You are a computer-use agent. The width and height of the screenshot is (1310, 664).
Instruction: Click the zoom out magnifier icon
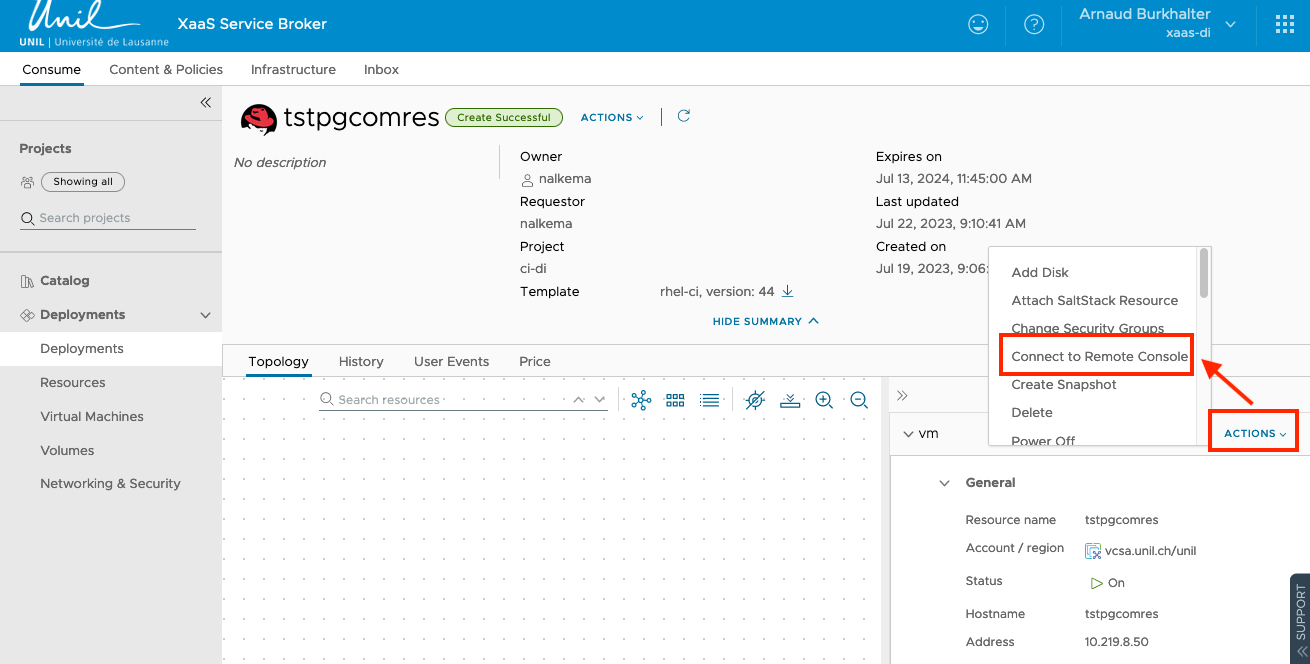coord(859,400)
